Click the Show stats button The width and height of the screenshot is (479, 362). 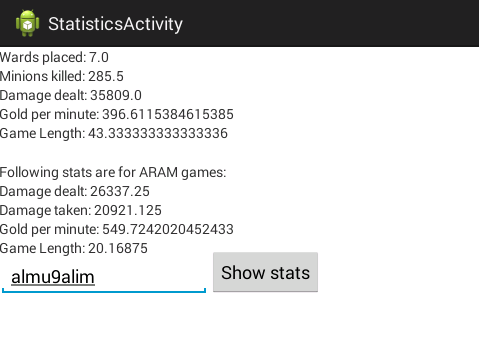(265, 272)
